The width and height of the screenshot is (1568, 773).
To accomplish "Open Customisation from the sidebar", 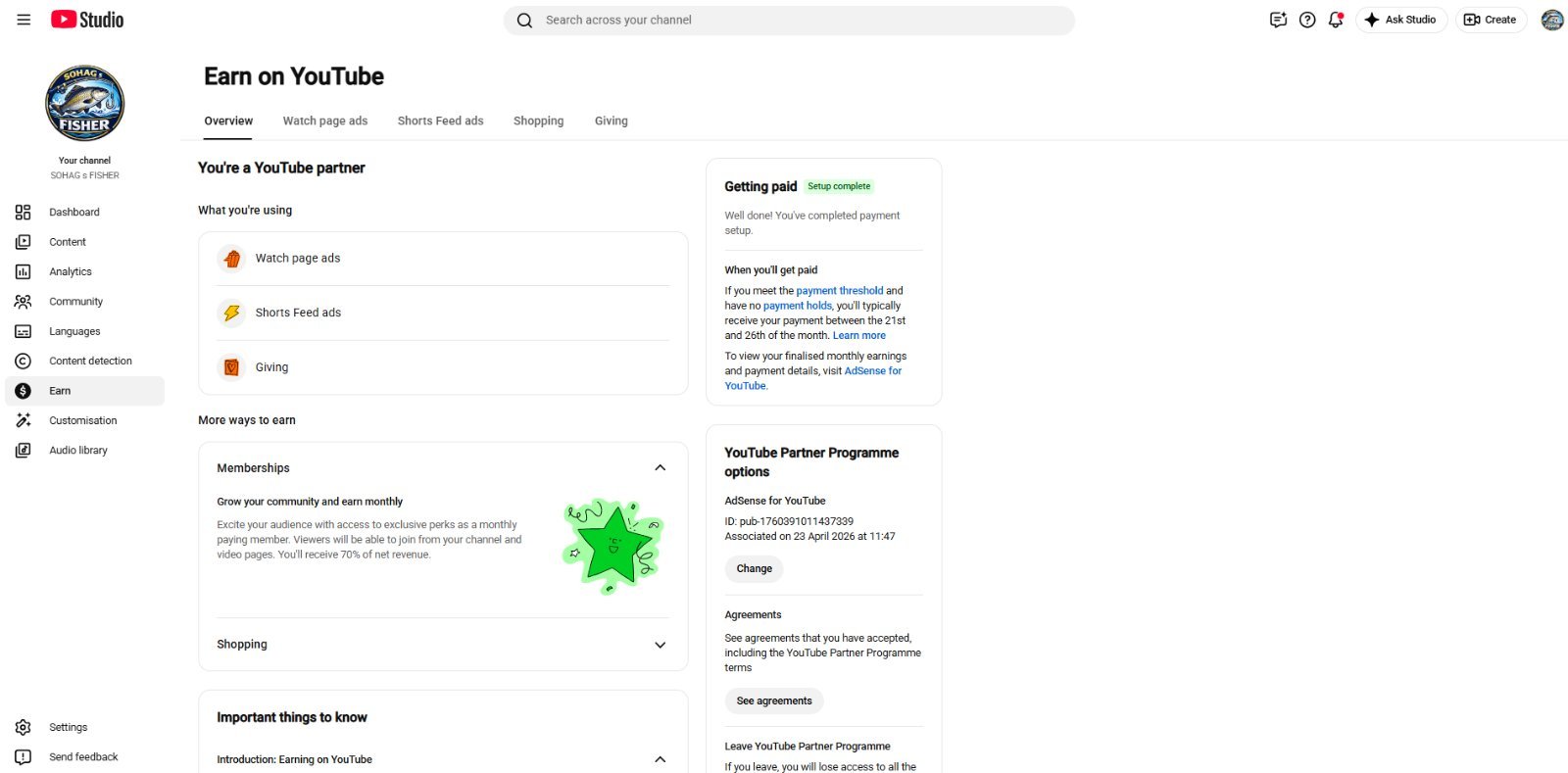I will (x=85, y=421).
